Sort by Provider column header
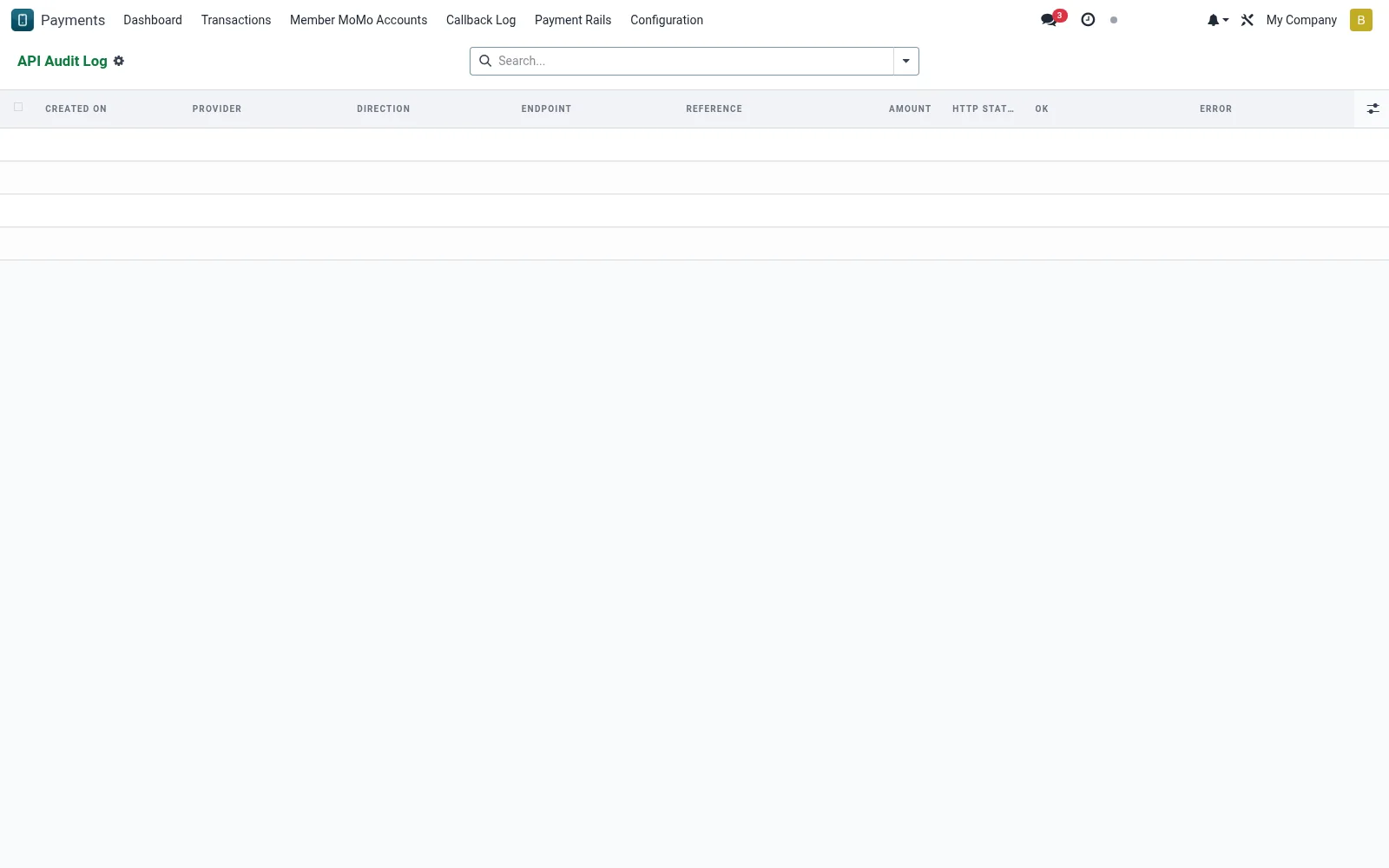 217,108
